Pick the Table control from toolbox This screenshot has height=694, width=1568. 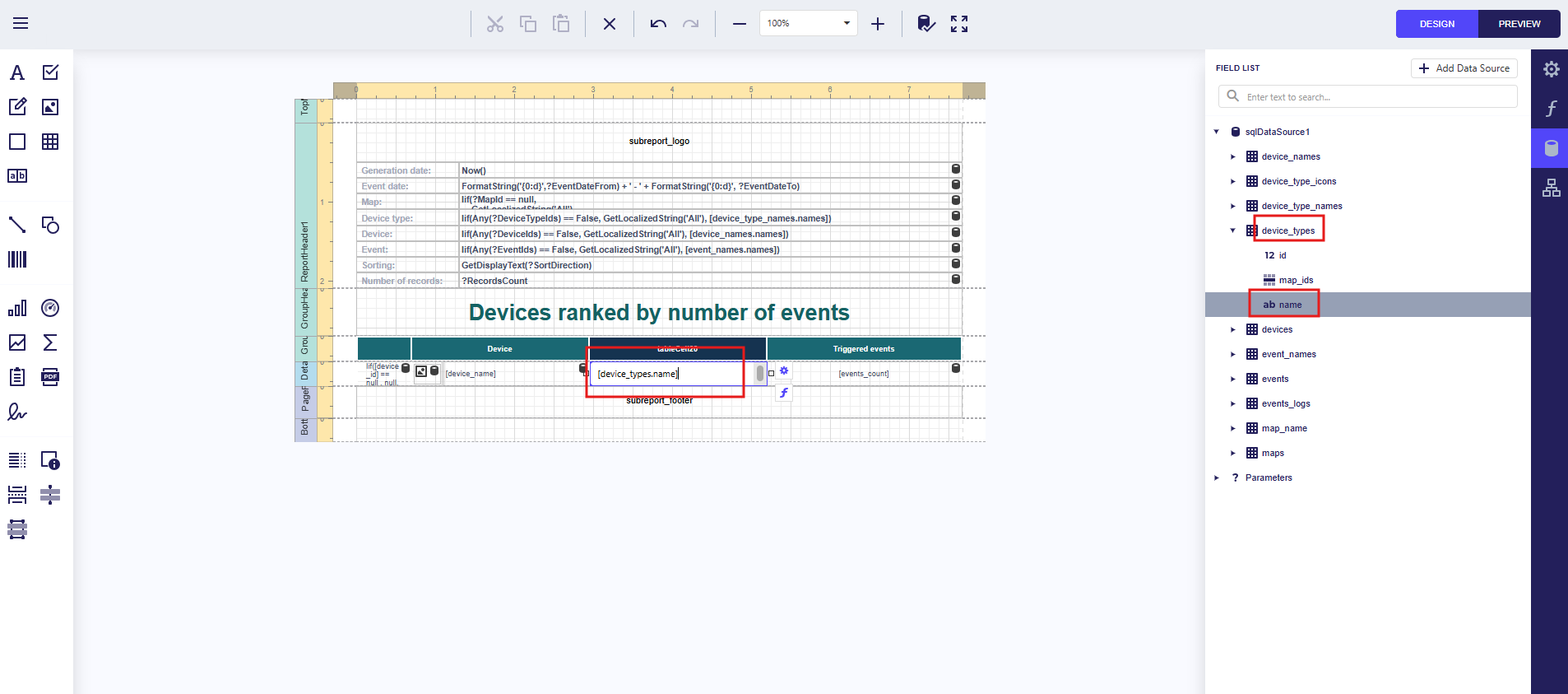(50, 142)
